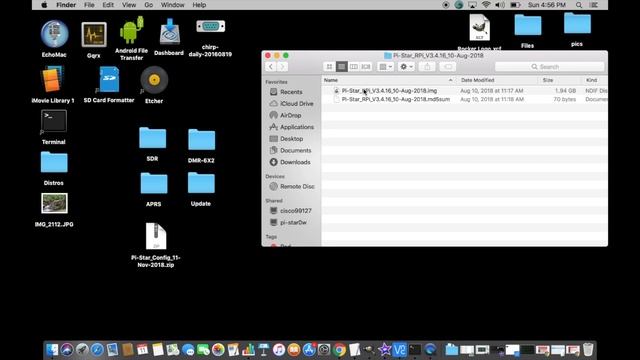Open Google Chrome from the Dock
Screen dimensions: 640x360
tap(339, 350)
